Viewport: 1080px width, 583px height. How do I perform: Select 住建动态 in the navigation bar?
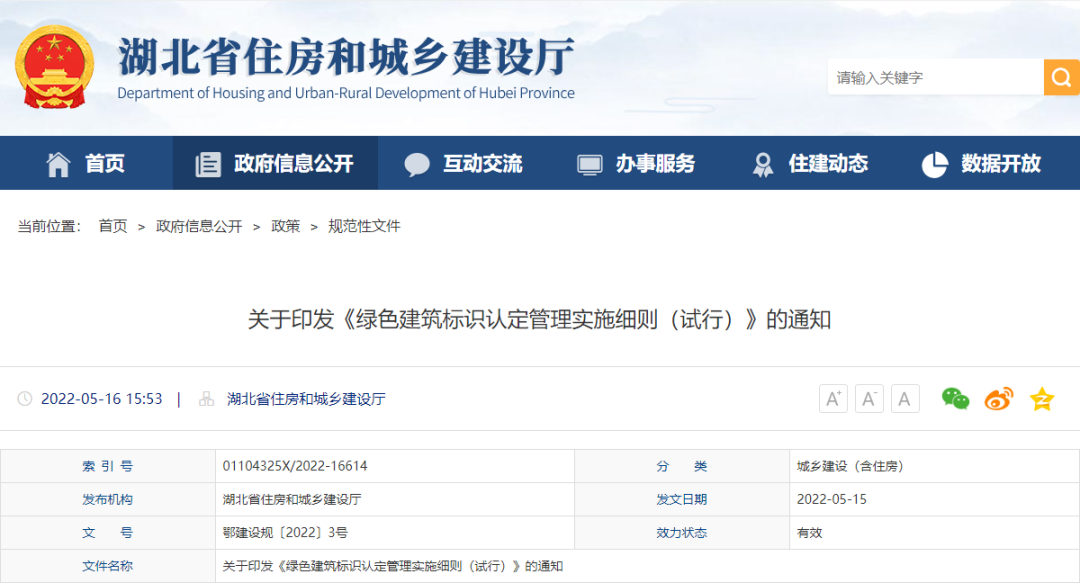pyautogui.click(x=810, y=164)
